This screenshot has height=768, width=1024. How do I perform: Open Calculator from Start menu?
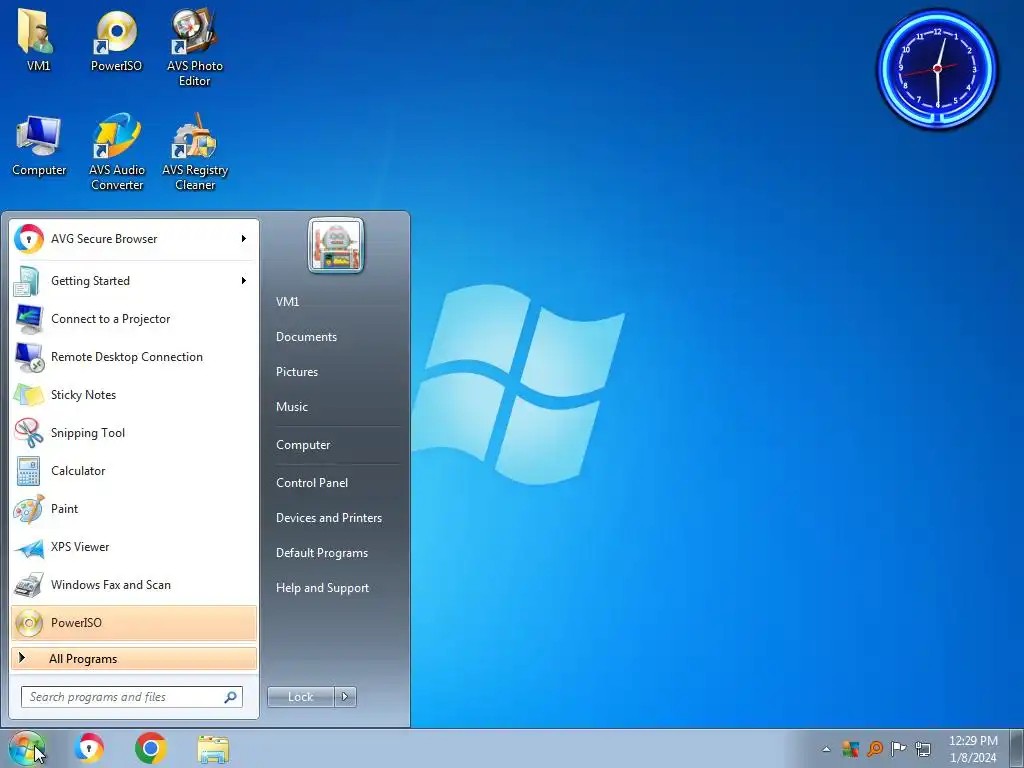coord(134,471)
